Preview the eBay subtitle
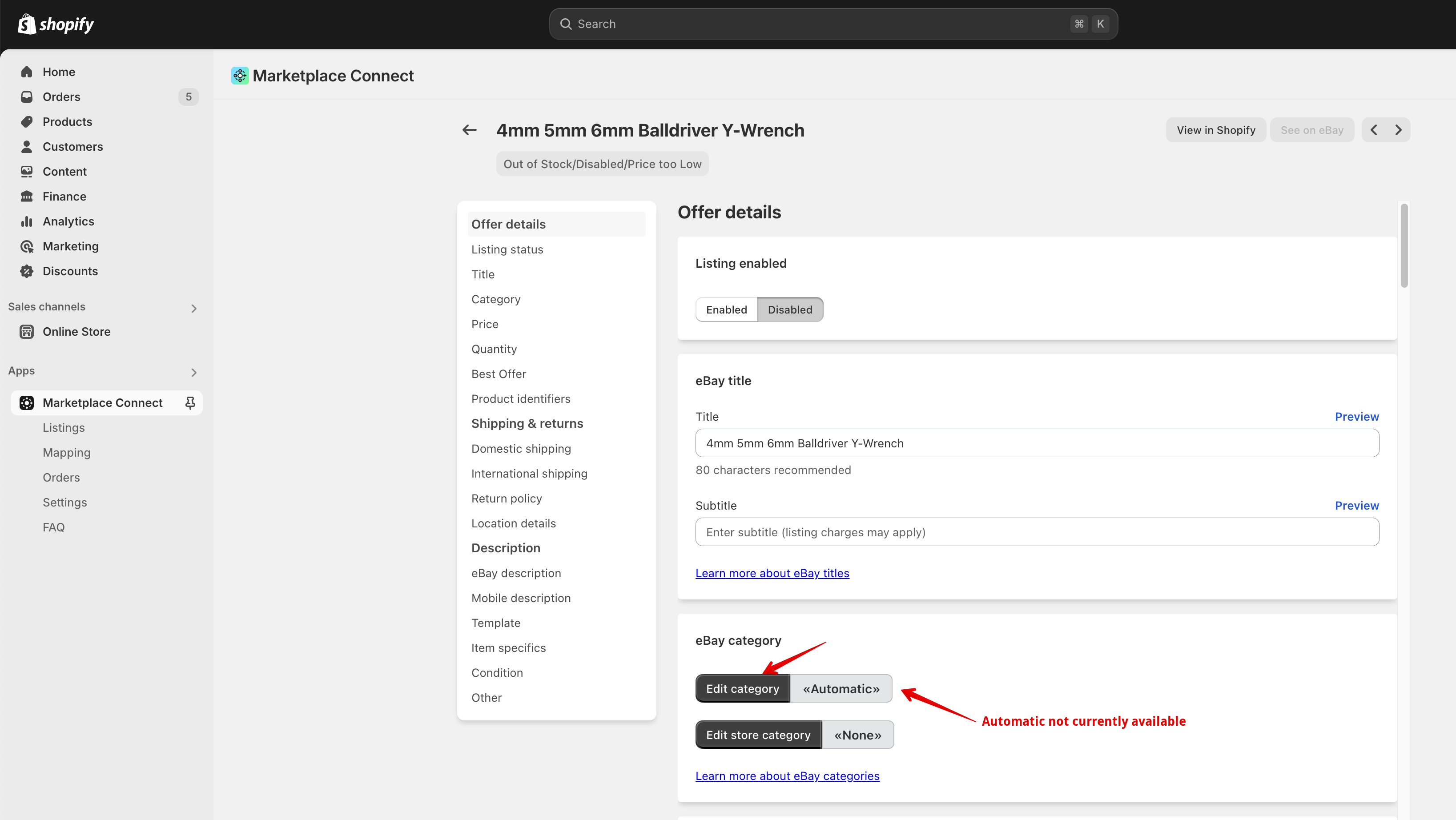Viewport: 1456px width, 820px height. coord(1356,505)
